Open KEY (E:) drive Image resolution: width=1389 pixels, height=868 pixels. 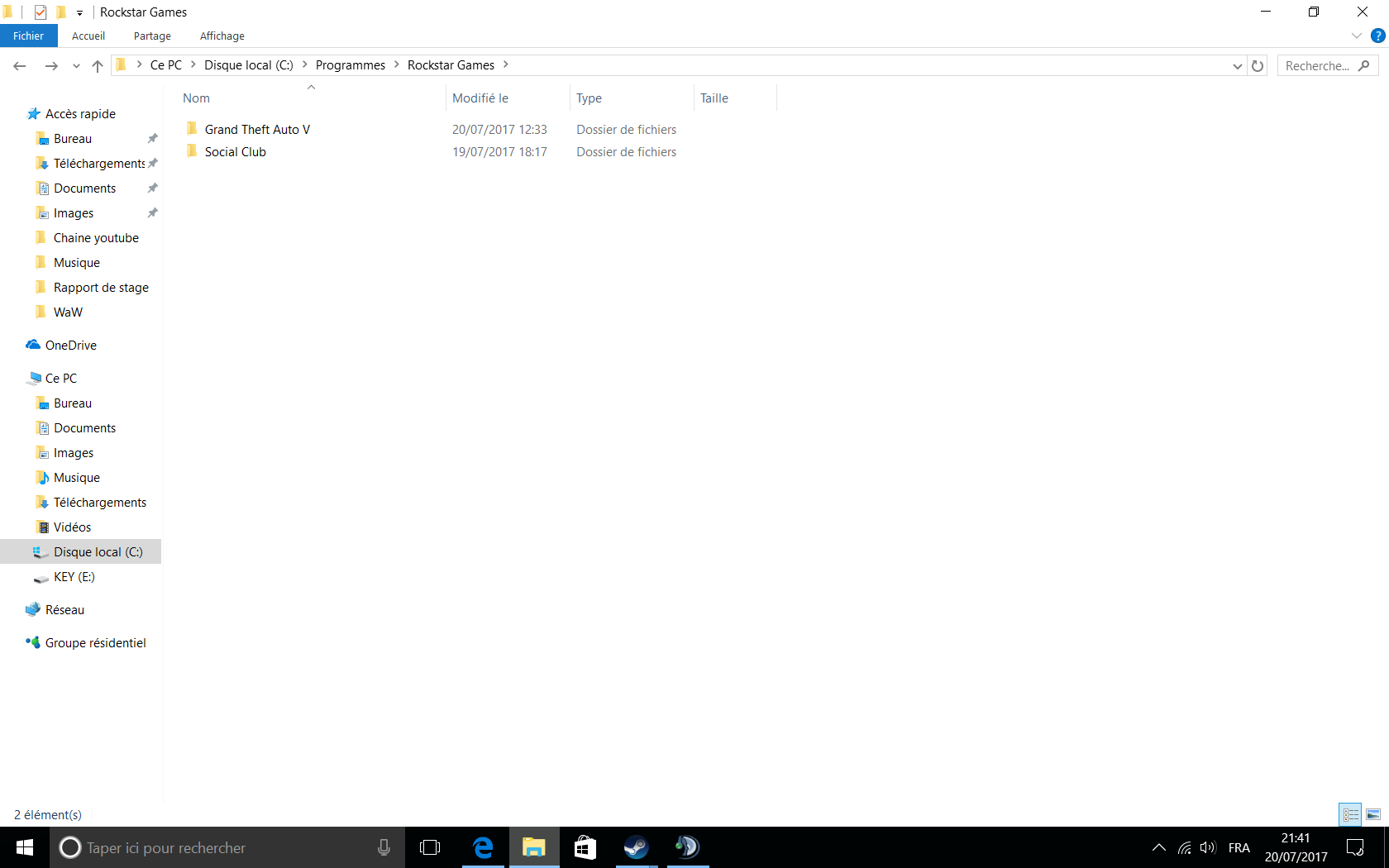point(74,577)
